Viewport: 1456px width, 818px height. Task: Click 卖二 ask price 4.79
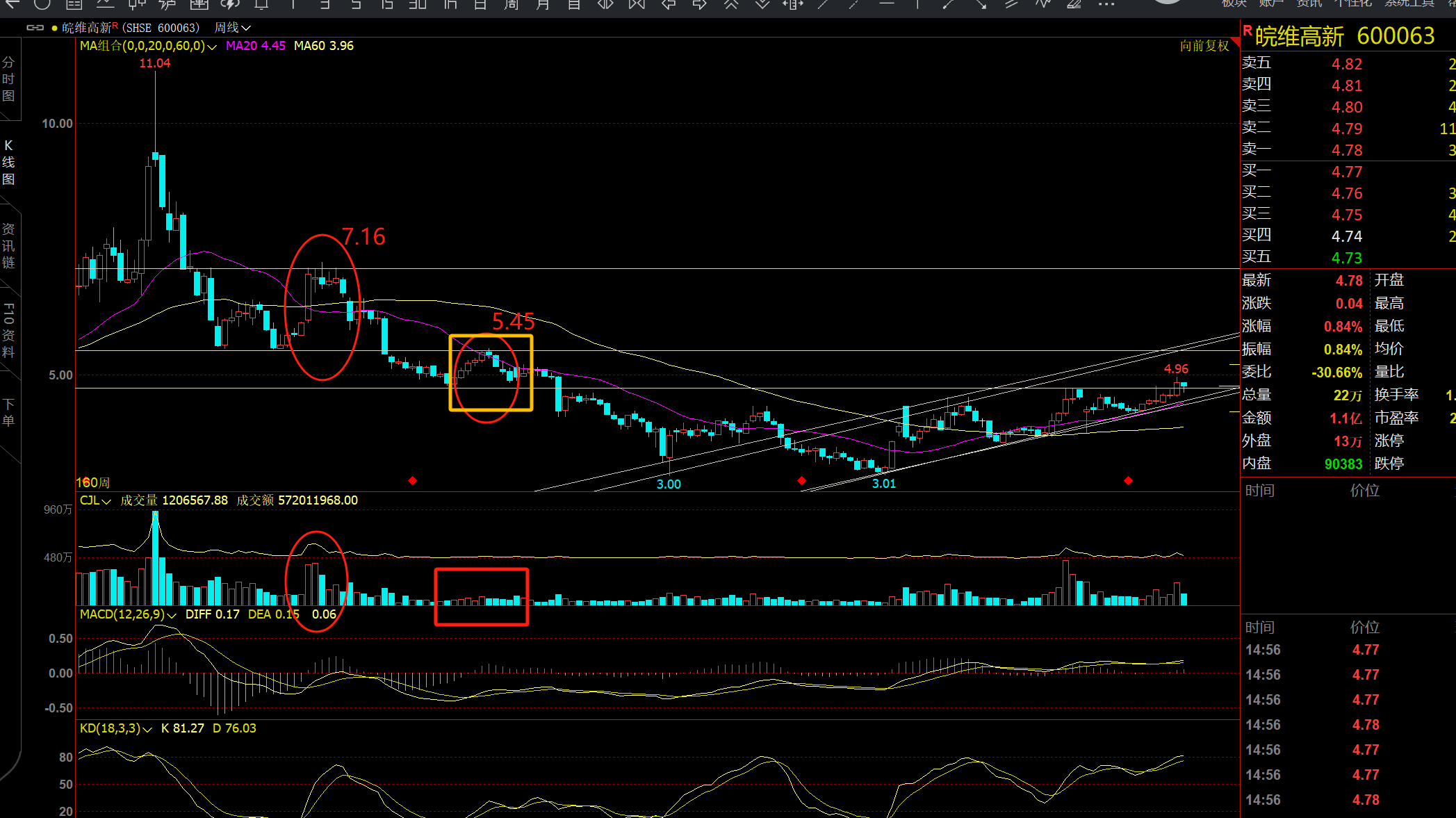(x=1346, y=129)
